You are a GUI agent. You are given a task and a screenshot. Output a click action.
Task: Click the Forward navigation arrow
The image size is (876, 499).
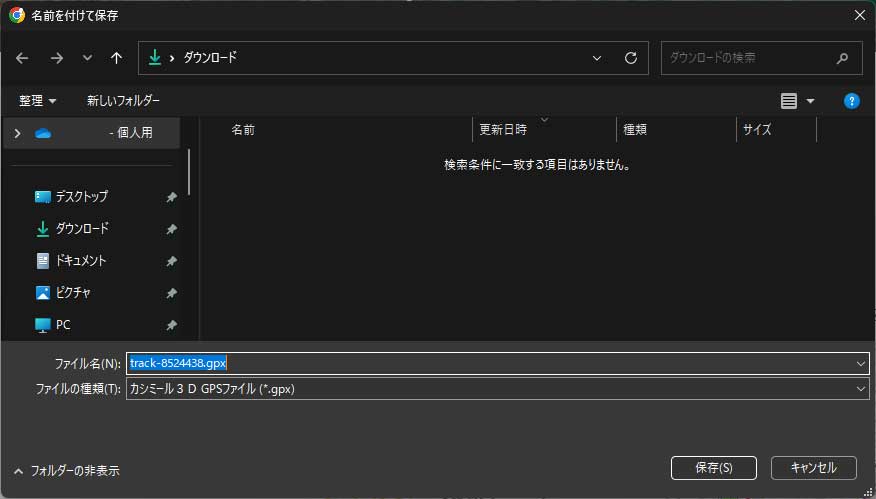[x=56, y=58]
